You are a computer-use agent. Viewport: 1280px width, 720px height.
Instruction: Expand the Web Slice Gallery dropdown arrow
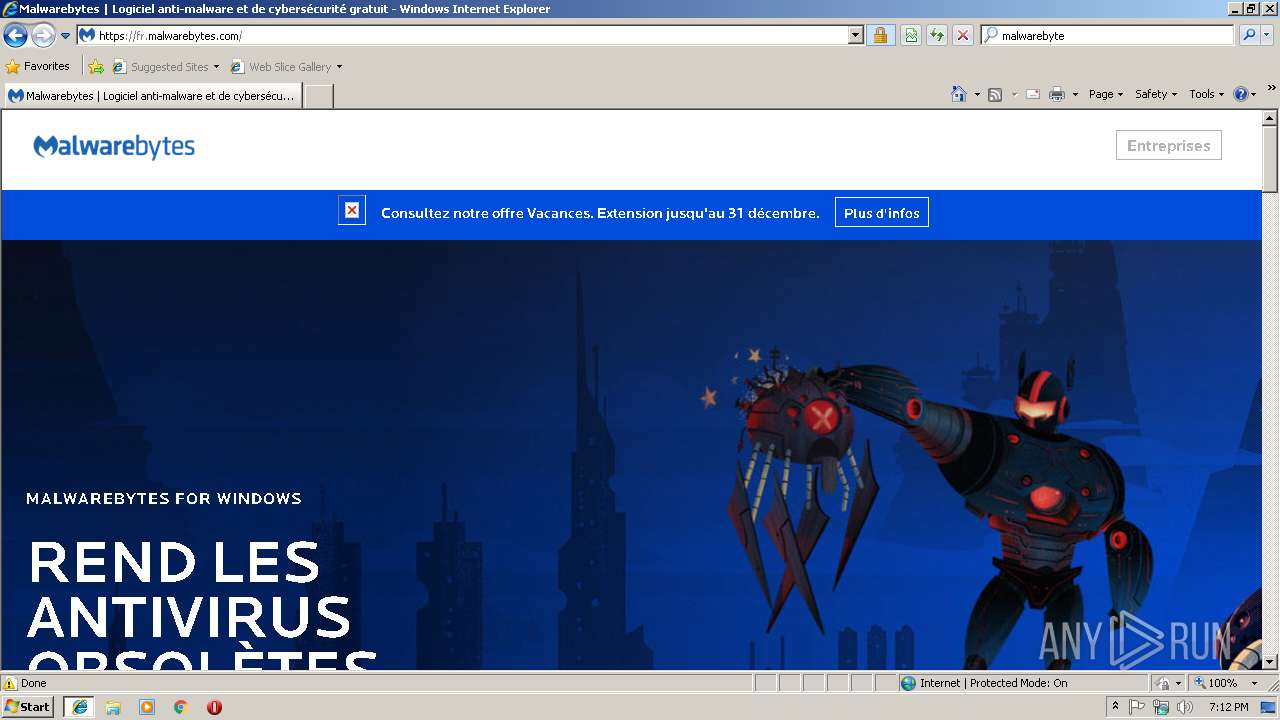(x=339, y=67)
